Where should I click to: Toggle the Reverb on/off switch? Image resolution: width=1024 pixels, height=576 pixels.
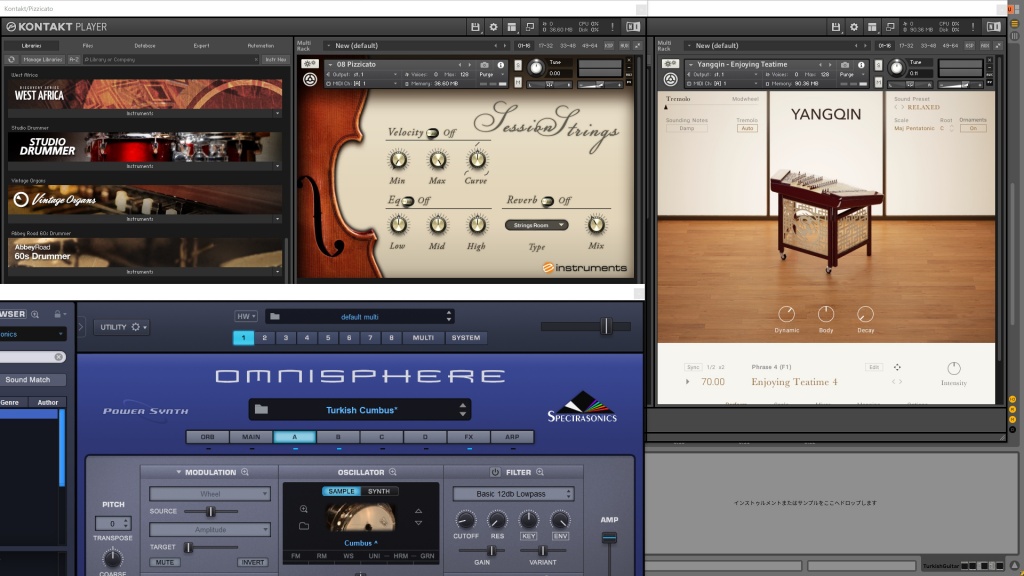548,201
